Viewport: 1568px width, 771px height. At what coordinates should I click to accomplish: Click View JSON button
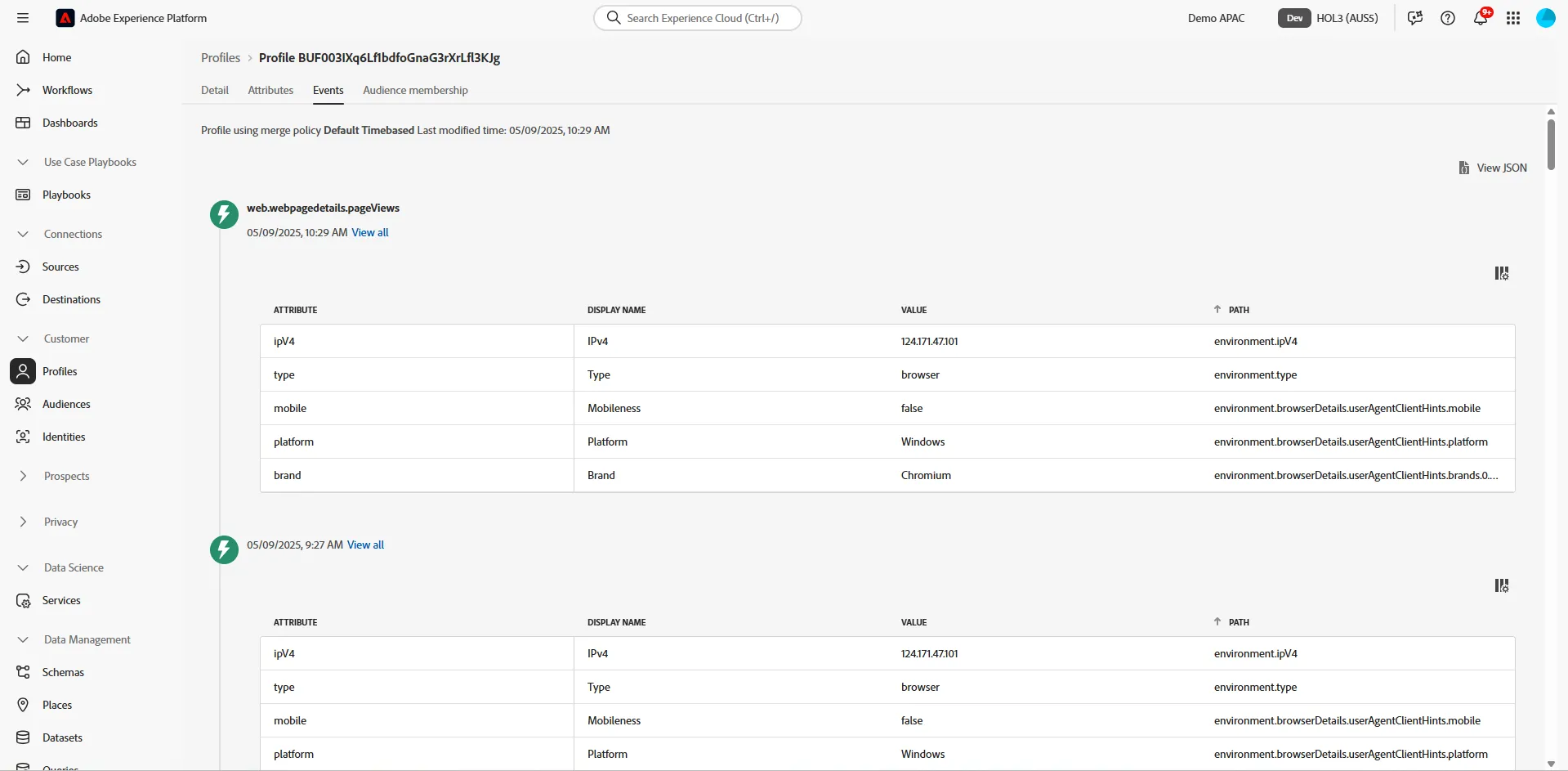1493,168
